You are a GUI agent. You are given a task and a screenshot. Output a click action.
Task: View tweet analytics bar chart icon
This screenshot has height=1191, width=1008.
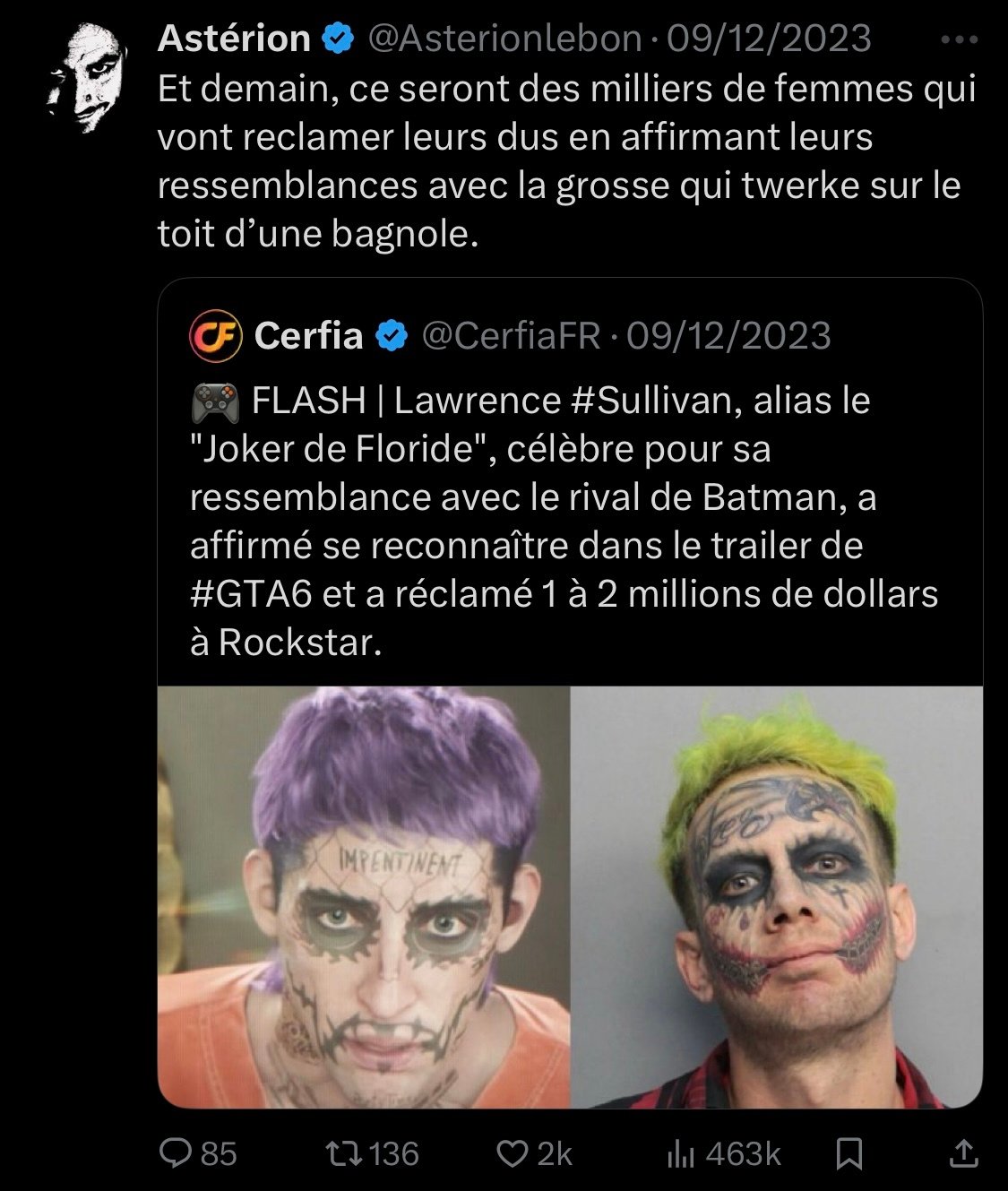(680, 1154)
